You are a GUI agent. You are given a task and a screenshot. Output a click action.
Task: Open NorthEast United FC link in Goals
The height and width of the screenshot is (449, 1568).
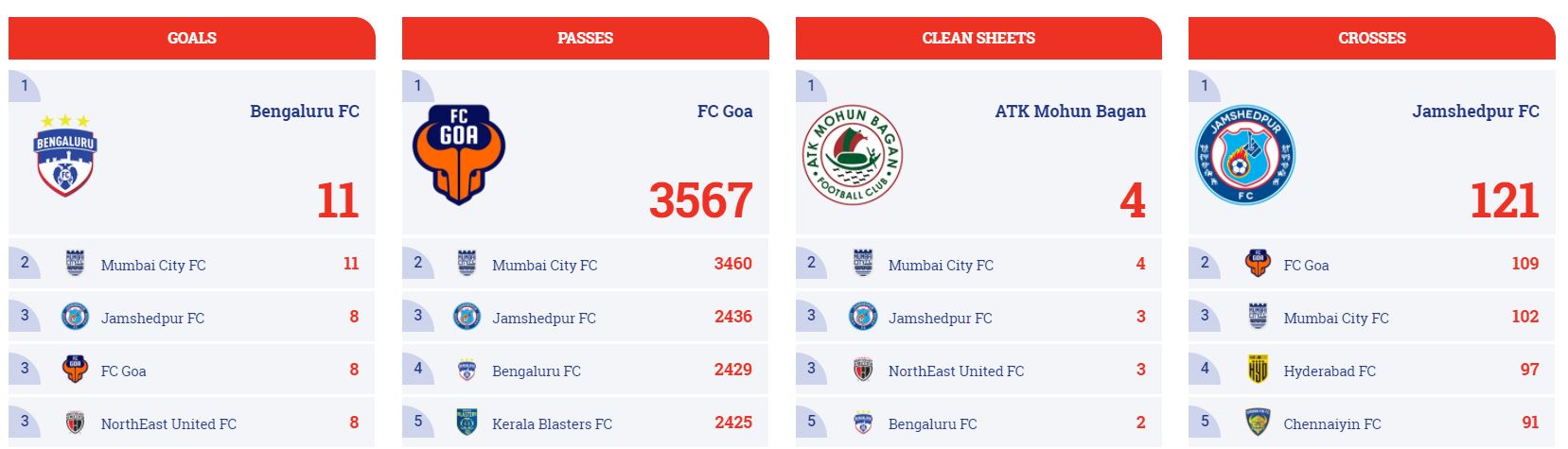coord(168,424)
